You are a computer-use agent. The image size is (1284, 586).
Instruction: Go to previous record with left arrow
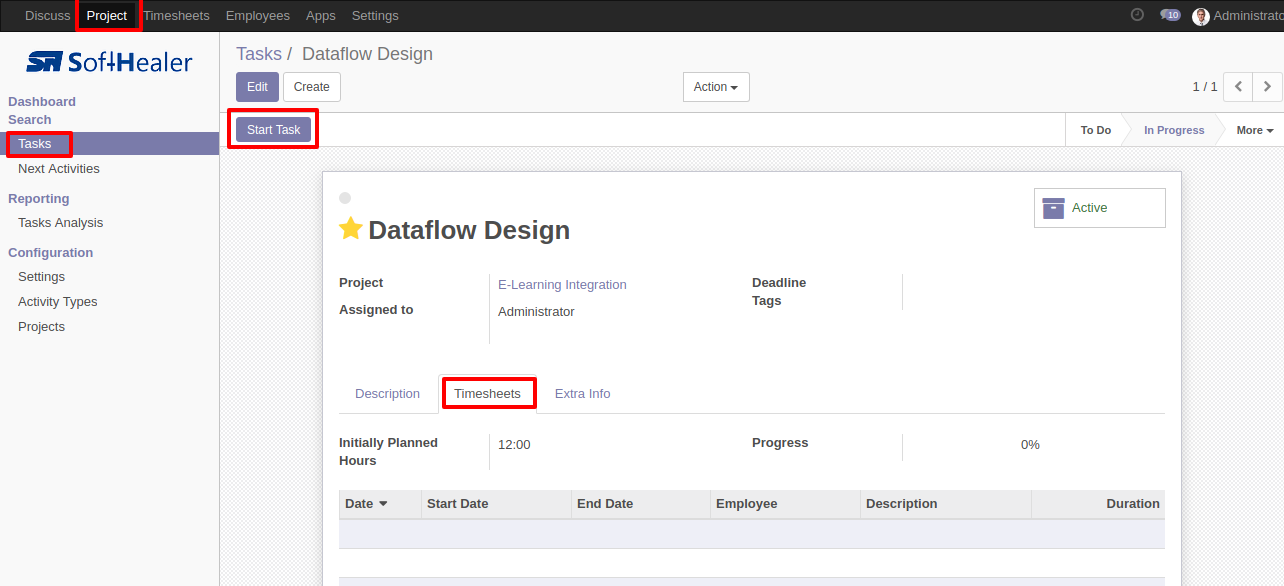[x=1238, y=87]
